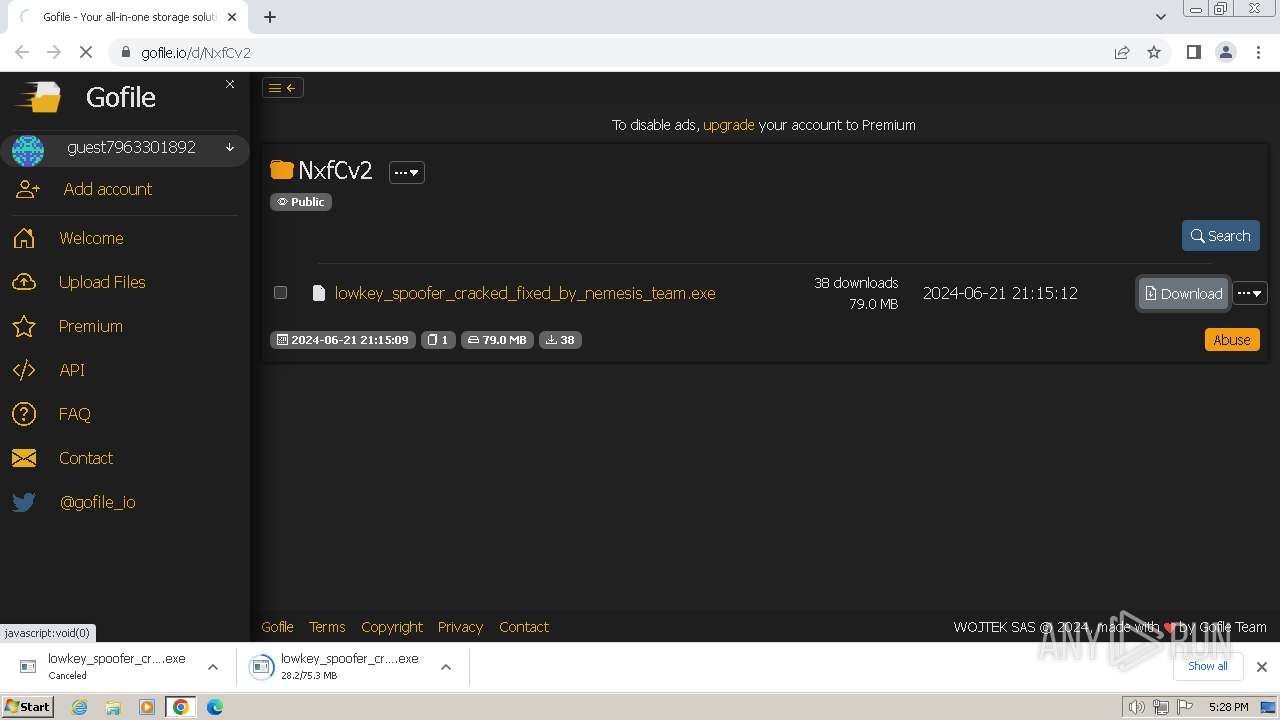
Task: Click creation date badge 2024-06-21 21:15:09
Action: click(x=342, y=340)
